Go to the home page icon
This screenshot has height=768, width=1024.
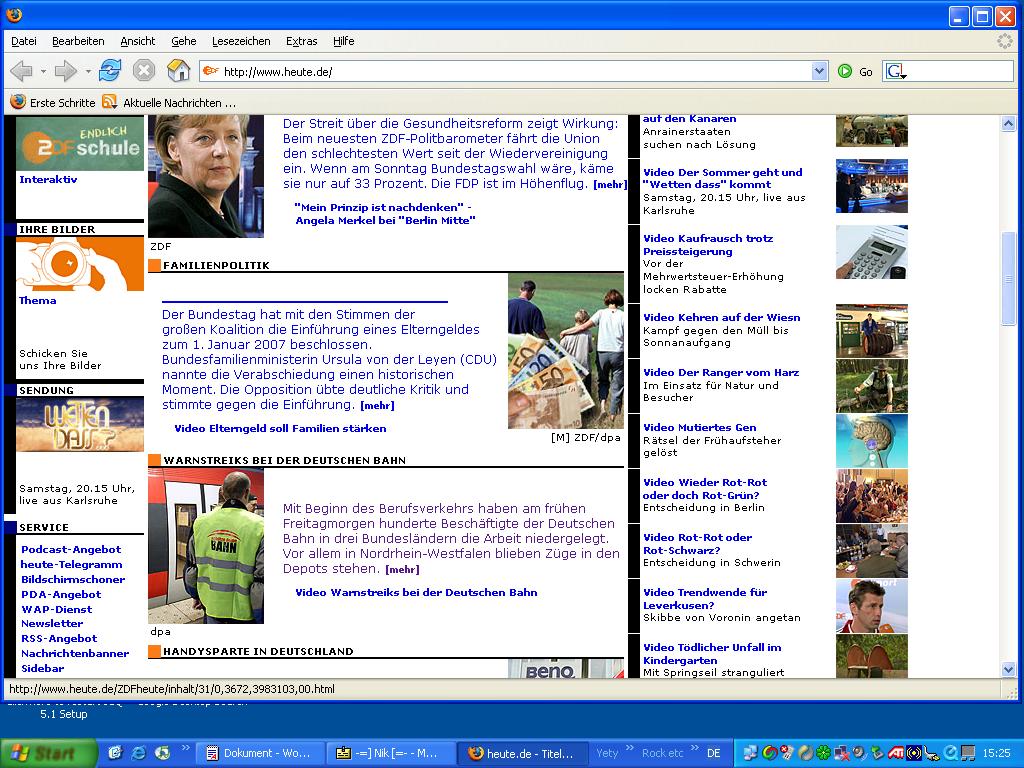point(178,71)
